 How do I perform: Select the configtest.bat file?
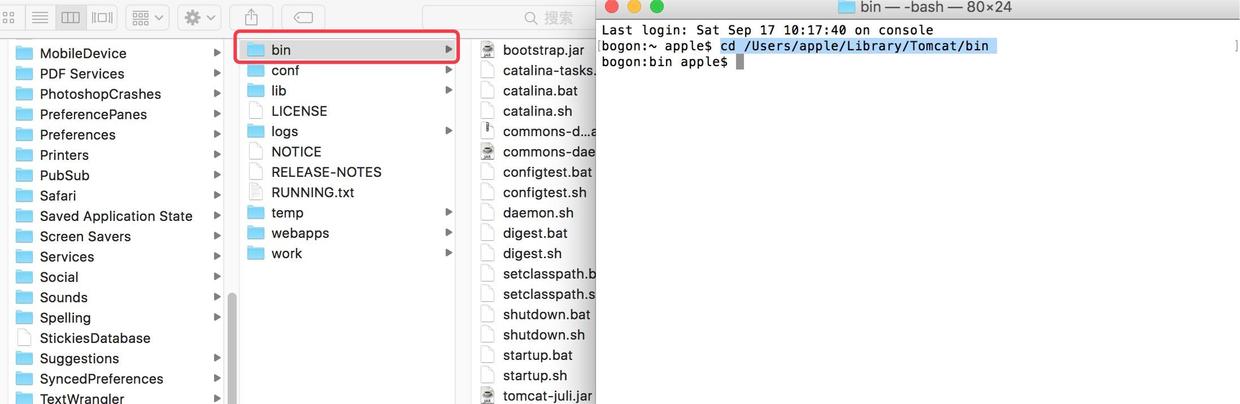(536, 172)
